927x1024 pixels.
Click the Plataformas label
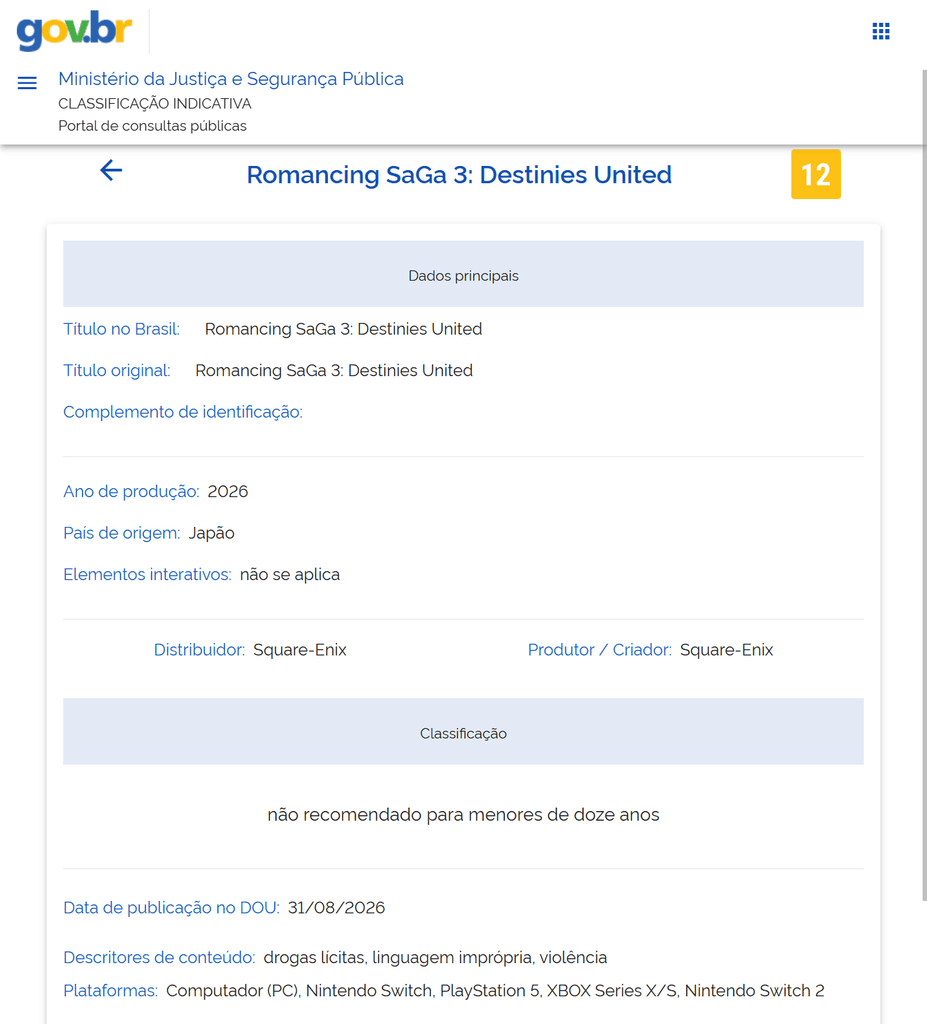point(110,991)
